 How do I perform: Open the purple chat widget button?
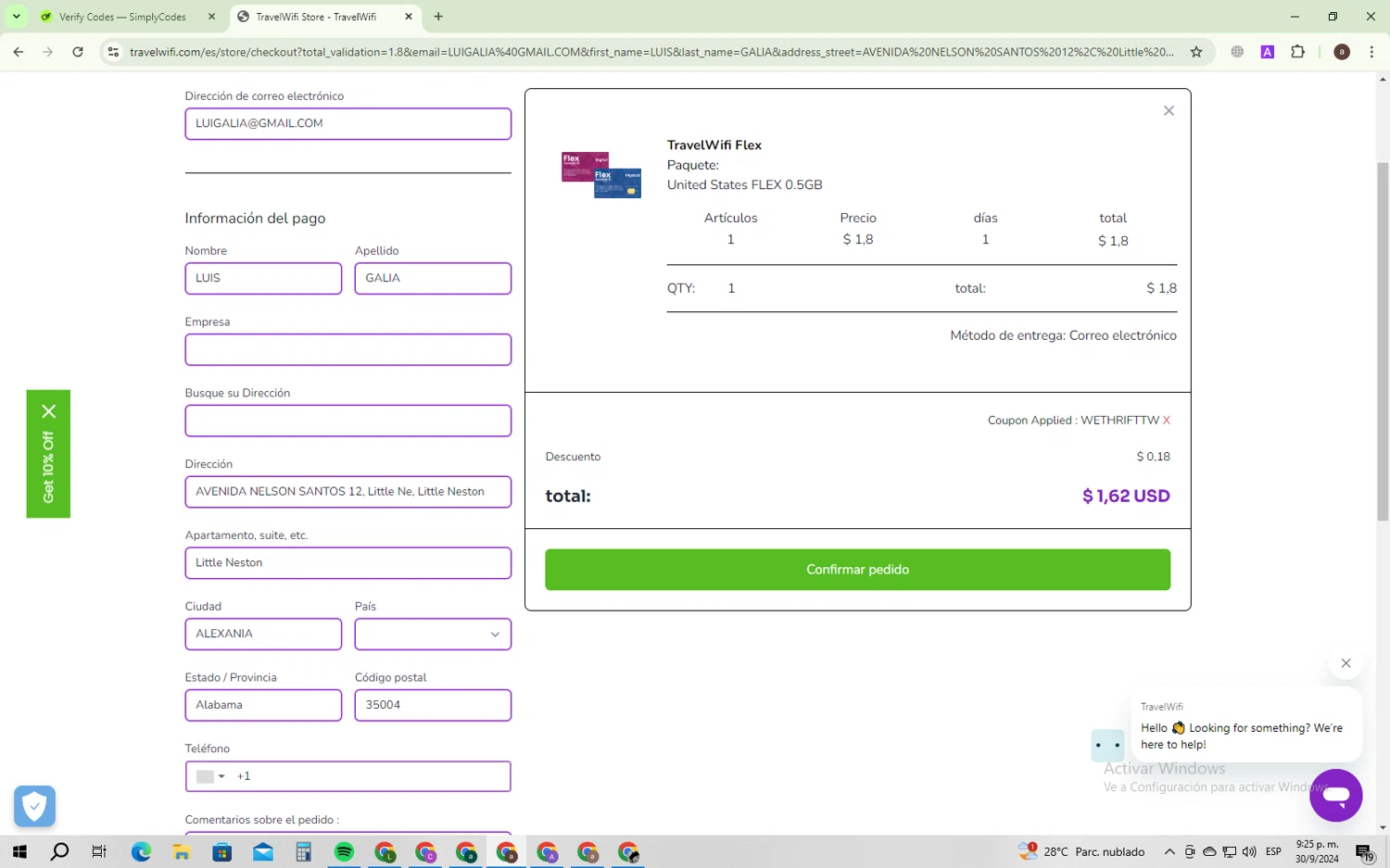[x=1335, y=795]
